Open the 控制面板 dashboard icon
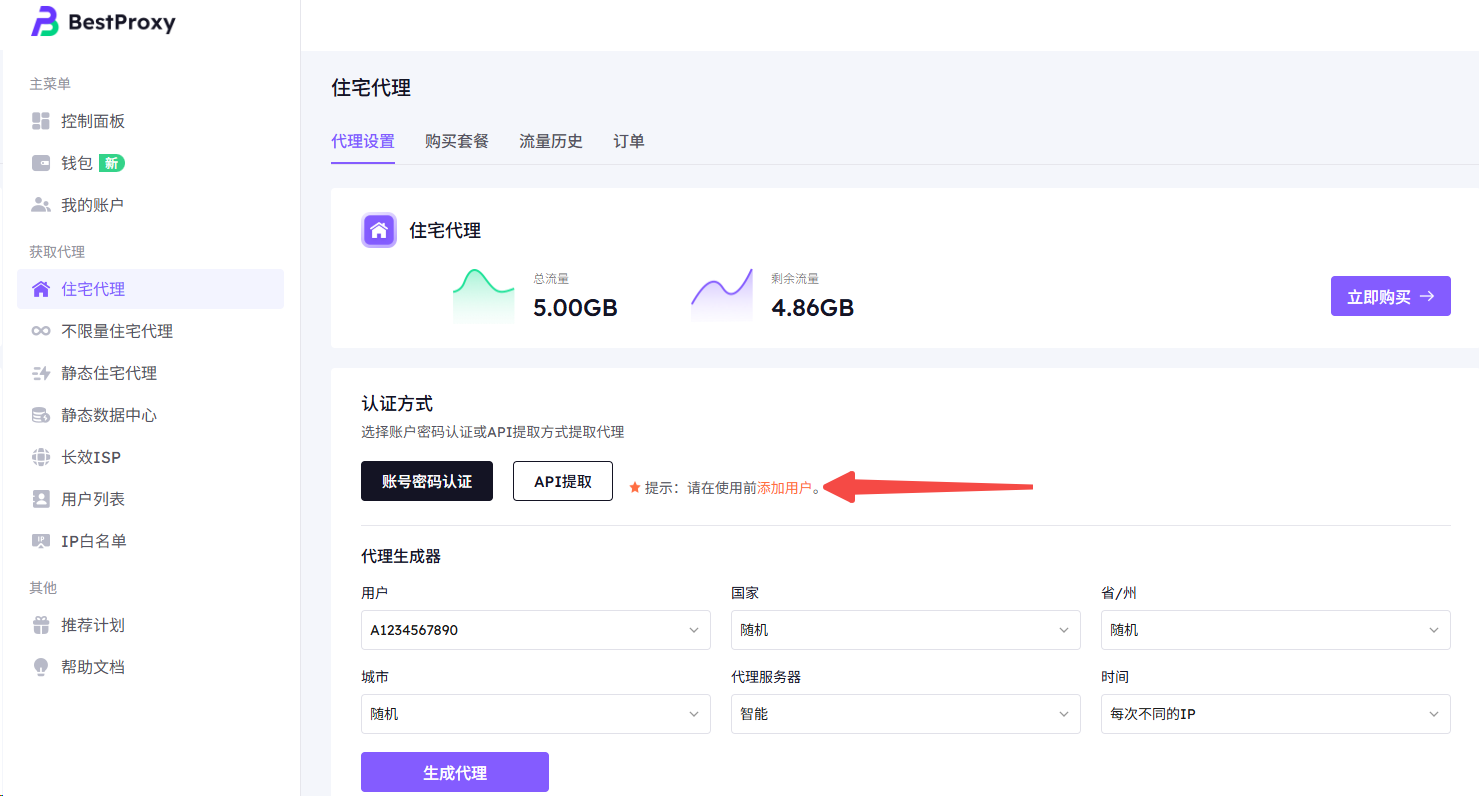1479x796 pixels. point(41,121)
